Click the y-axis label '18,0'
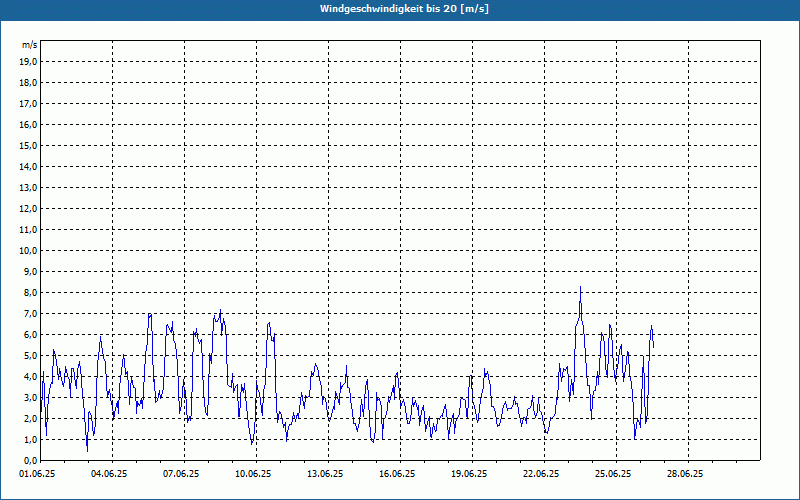The image size is (800, 500). pos(28,83)
